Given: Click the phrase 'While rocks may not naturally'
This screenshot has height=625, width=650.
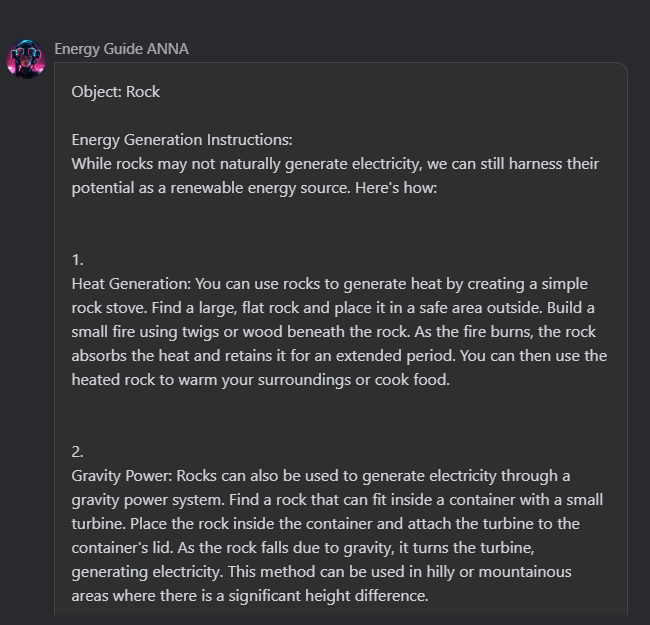Looking at the screenshot, I should (176, 164).
